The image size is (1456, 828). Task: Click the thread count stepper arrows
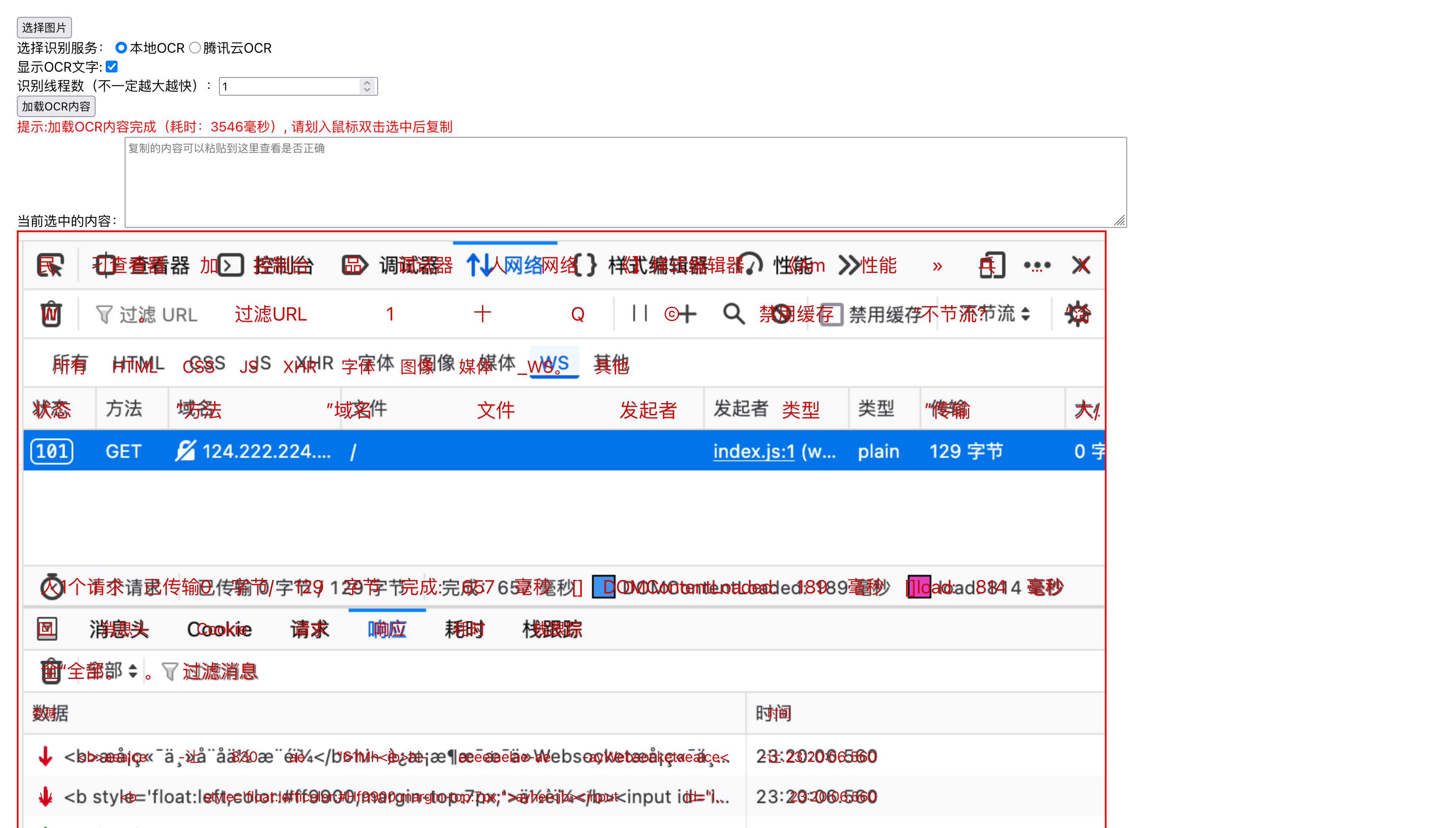click(x=367, y=86)
